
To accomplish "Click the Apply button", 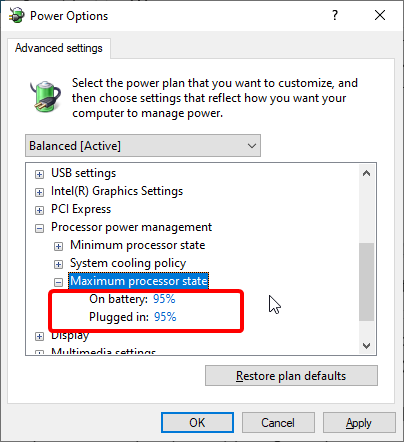I will point(359,423).
